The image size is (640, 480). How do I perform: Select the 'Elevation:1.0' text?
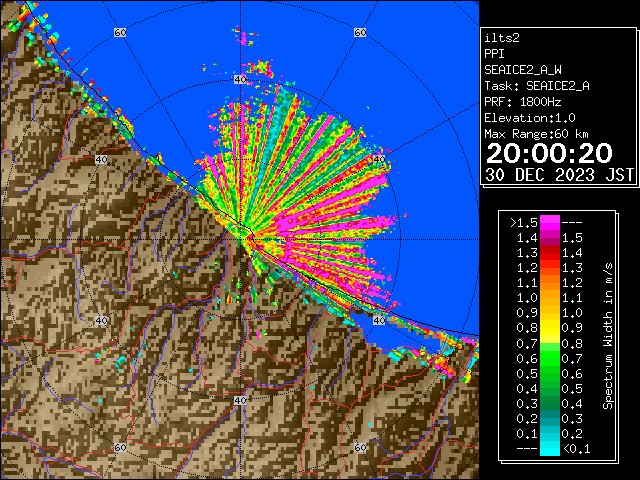coord(530,118)
